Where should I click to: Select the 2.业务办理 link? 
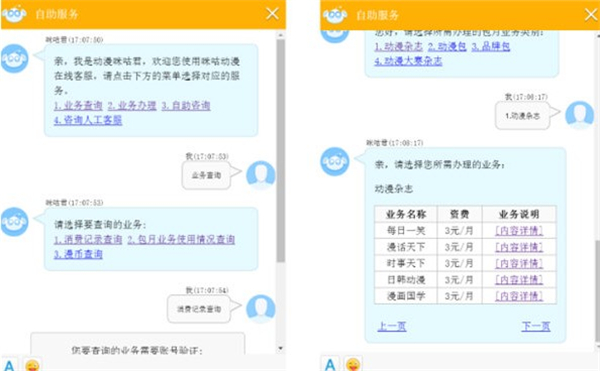click(x=132, y=106)
